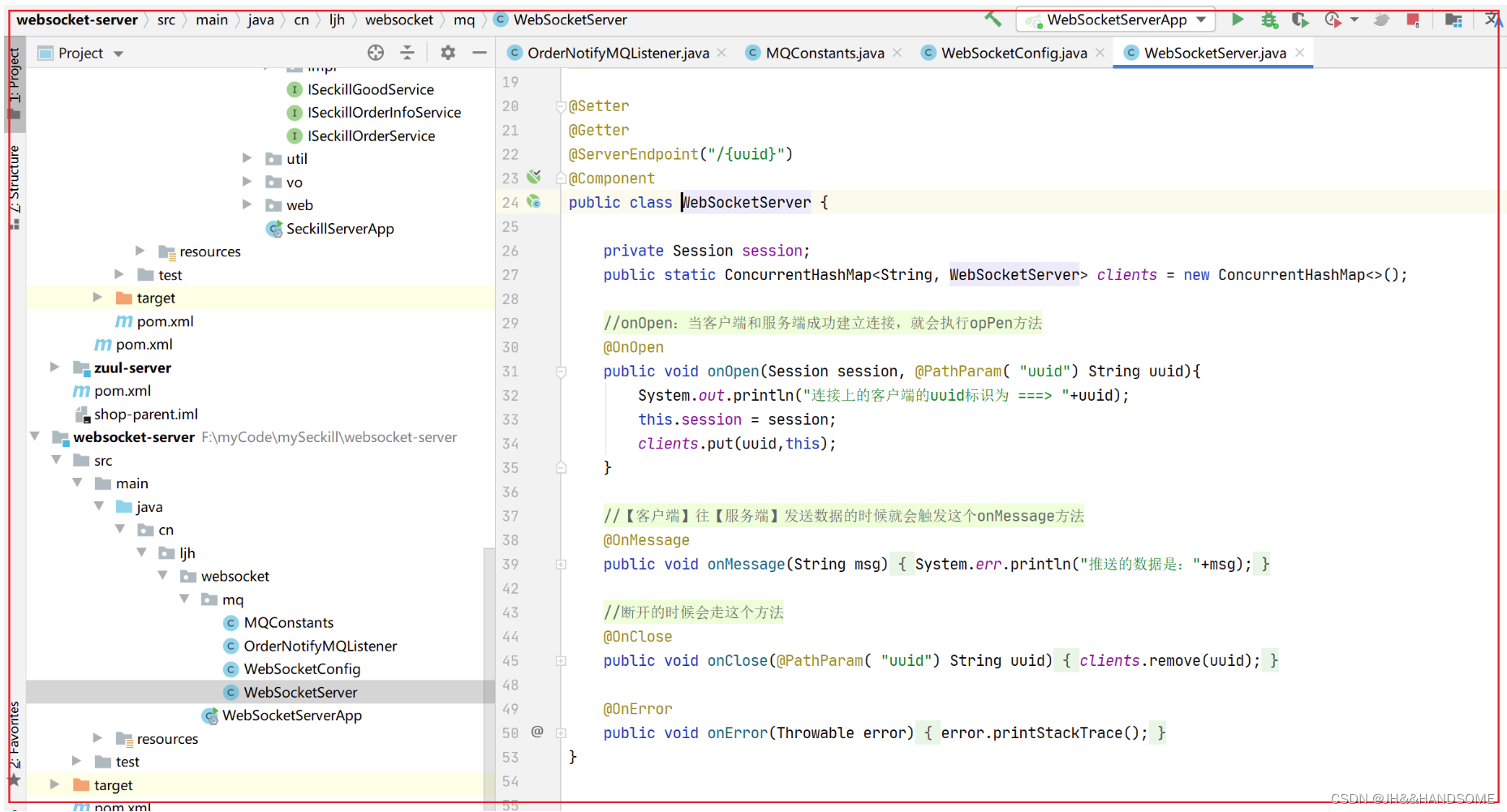Click the red Stop icon

pos(1413,19)
